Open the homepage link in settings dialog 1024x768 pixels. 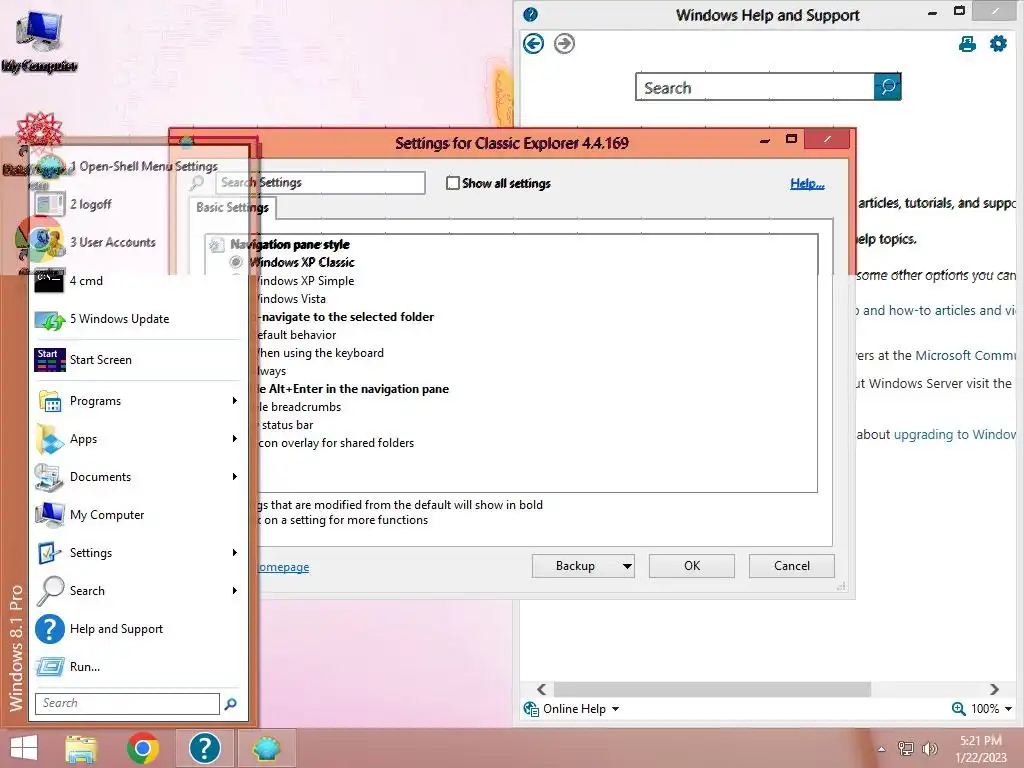283,567
